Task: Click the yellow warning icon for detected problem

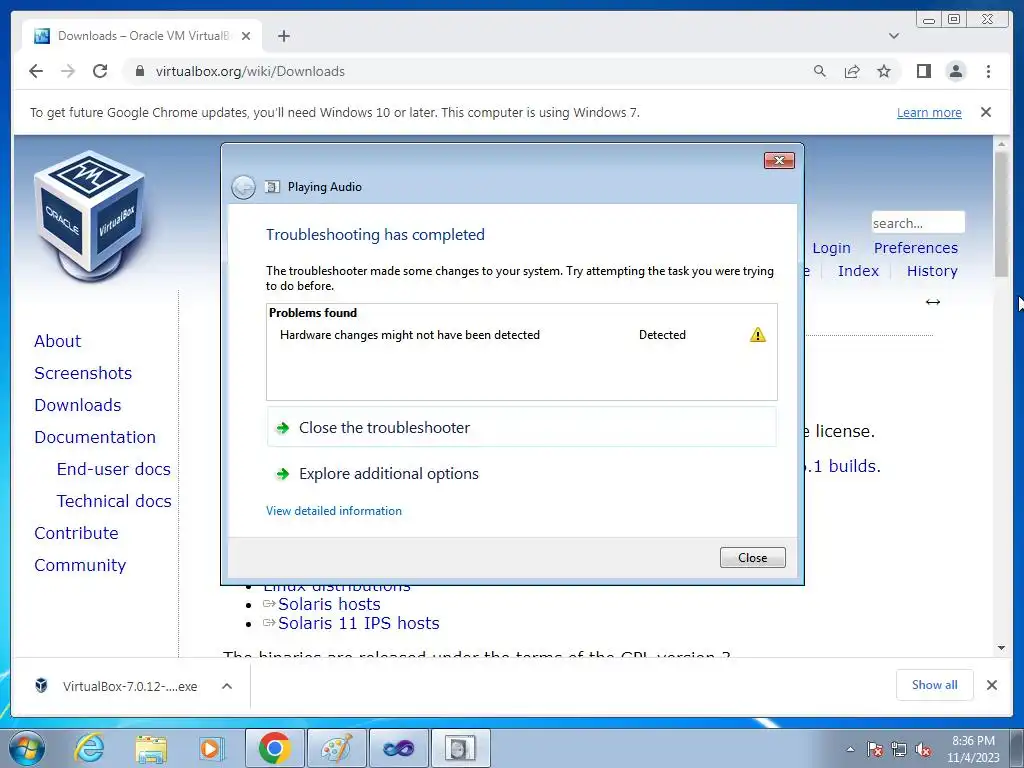Action: point(758,335)
